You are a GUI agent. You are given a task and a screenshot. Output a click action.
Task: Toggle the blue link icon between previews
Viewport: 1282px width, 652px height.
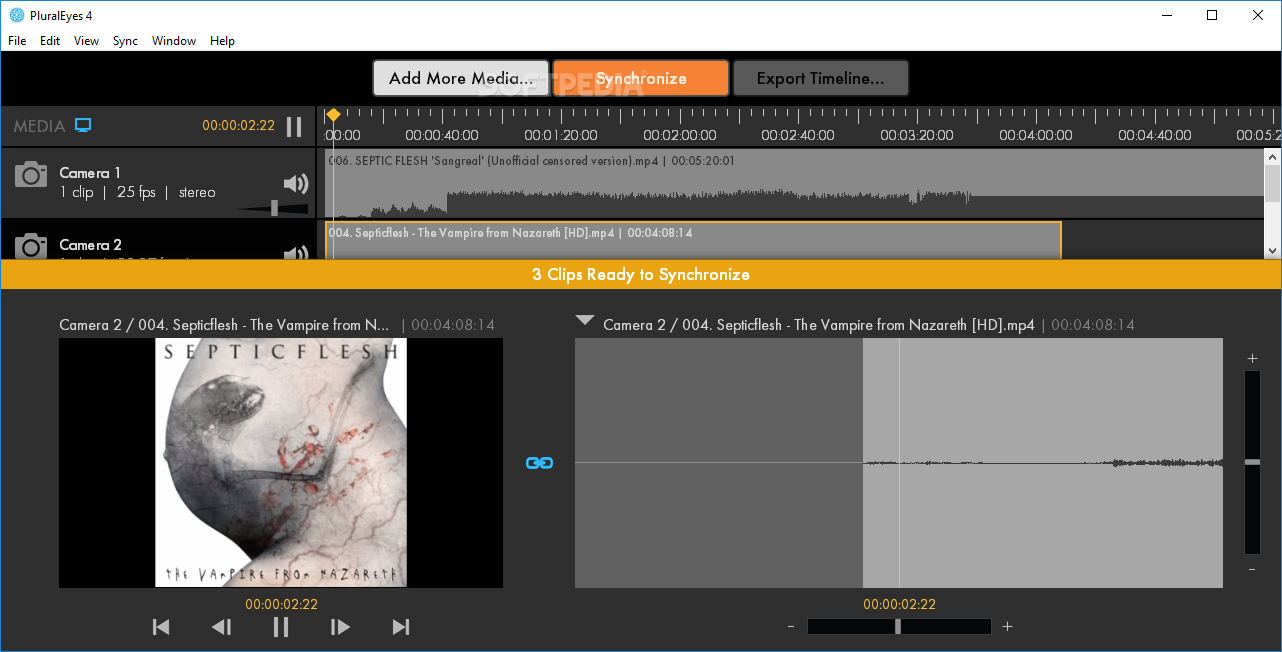pyautogui.click(x=539, y=463)
